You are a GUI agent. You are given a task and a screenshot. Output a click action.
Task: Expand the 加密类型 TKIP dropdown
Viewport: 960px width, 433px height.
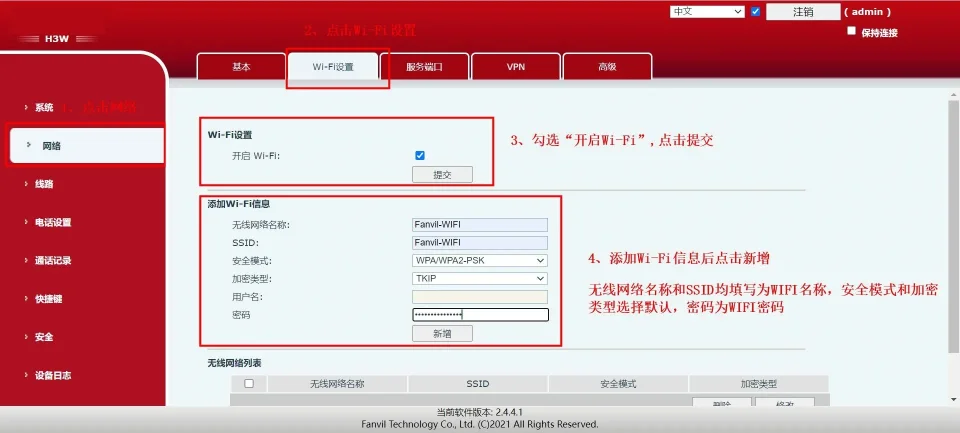[x=480, y=278]
